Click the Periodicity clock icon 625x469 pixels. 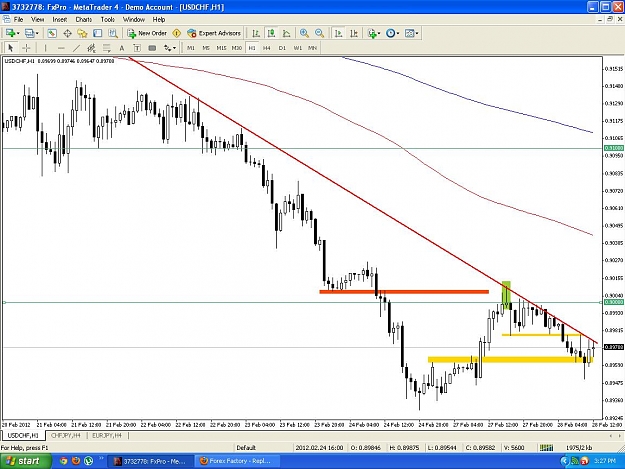pyautogui.click(x=391, y=33)
